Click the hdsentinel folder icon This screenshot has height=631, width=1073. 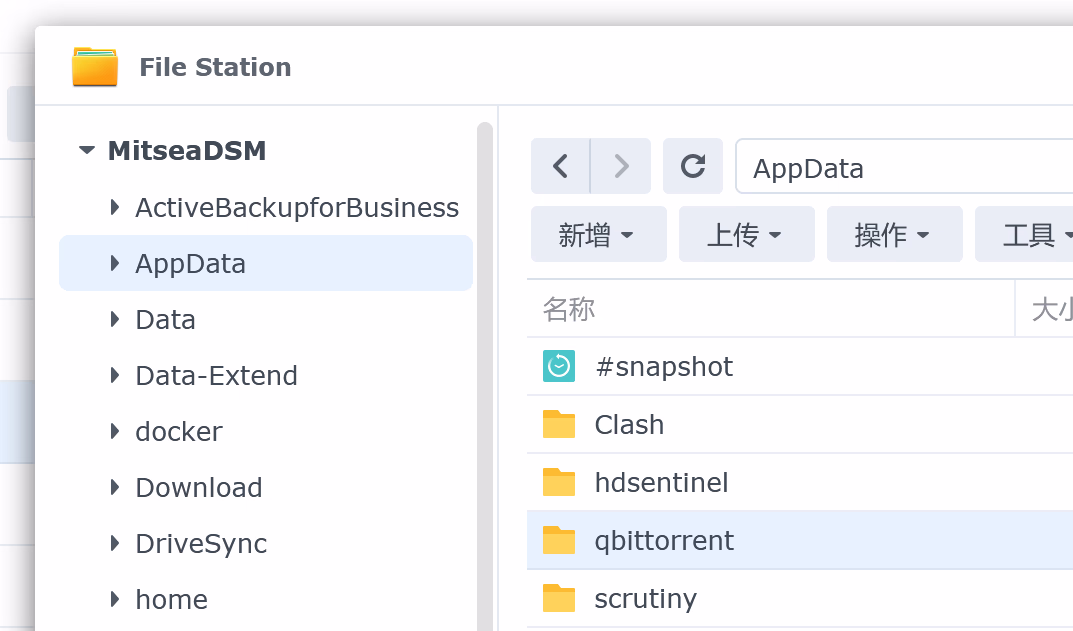click(559, 483)
